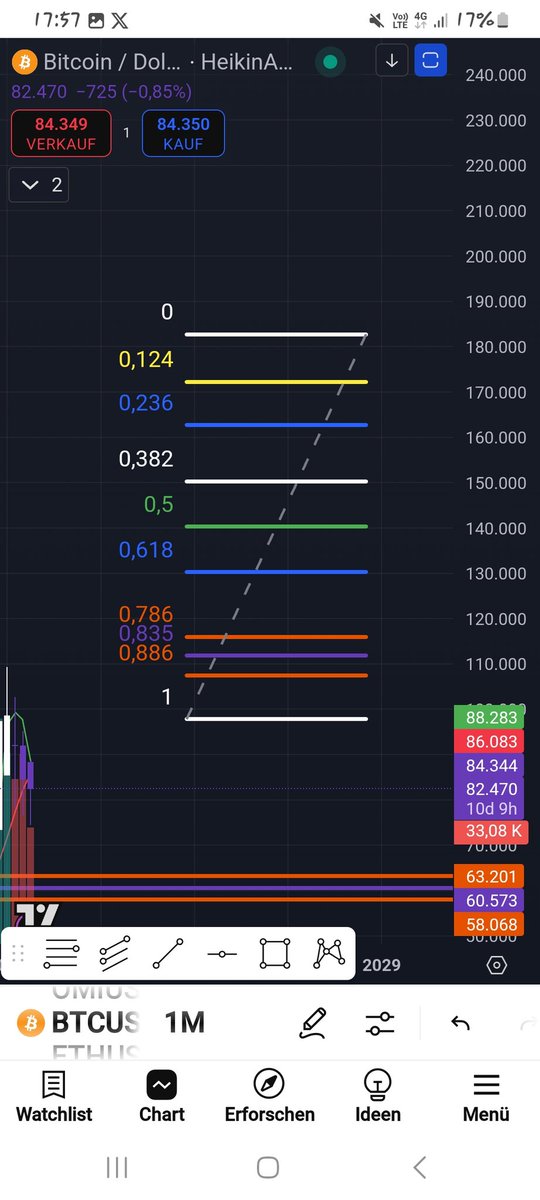The width and height of the screenshot is (540, 1200).
Task: Tap 240.000 on the price axis
Action: (x=496, y=75)
